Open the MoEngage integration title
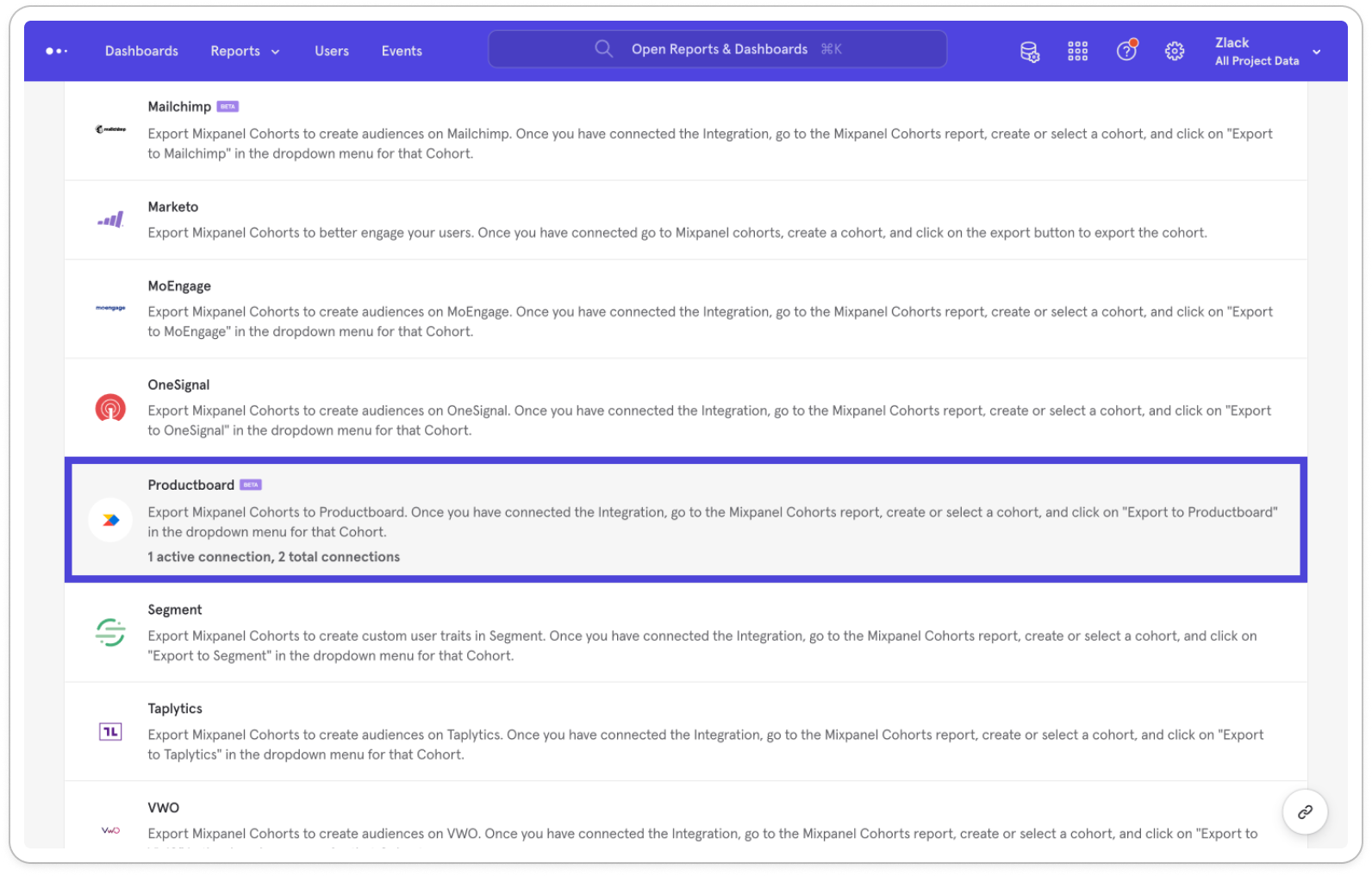This screenshot has width=1372, height=876. pyautogui.click(x=179, y=286)
